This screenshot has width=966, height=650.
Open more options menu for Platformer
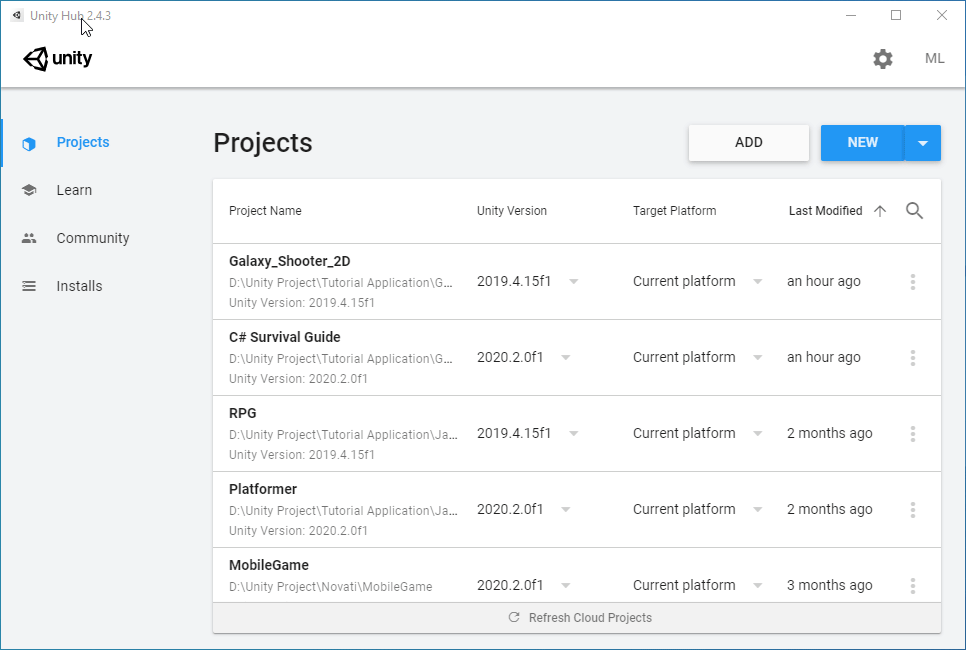point(913,510)
